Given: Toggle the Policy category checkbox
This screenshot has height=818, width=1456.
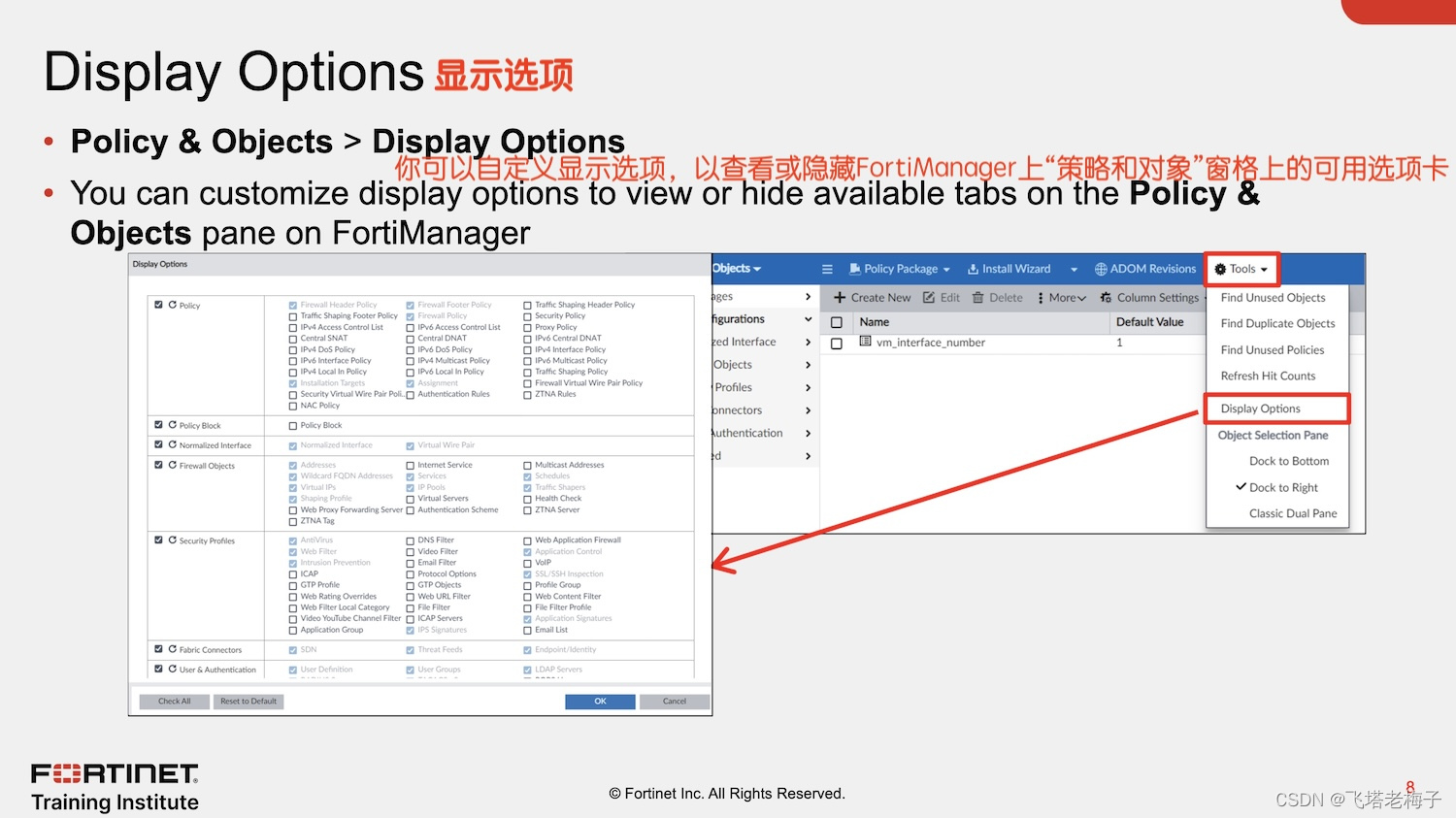Looking at the screenshot, I should [158, 305].
